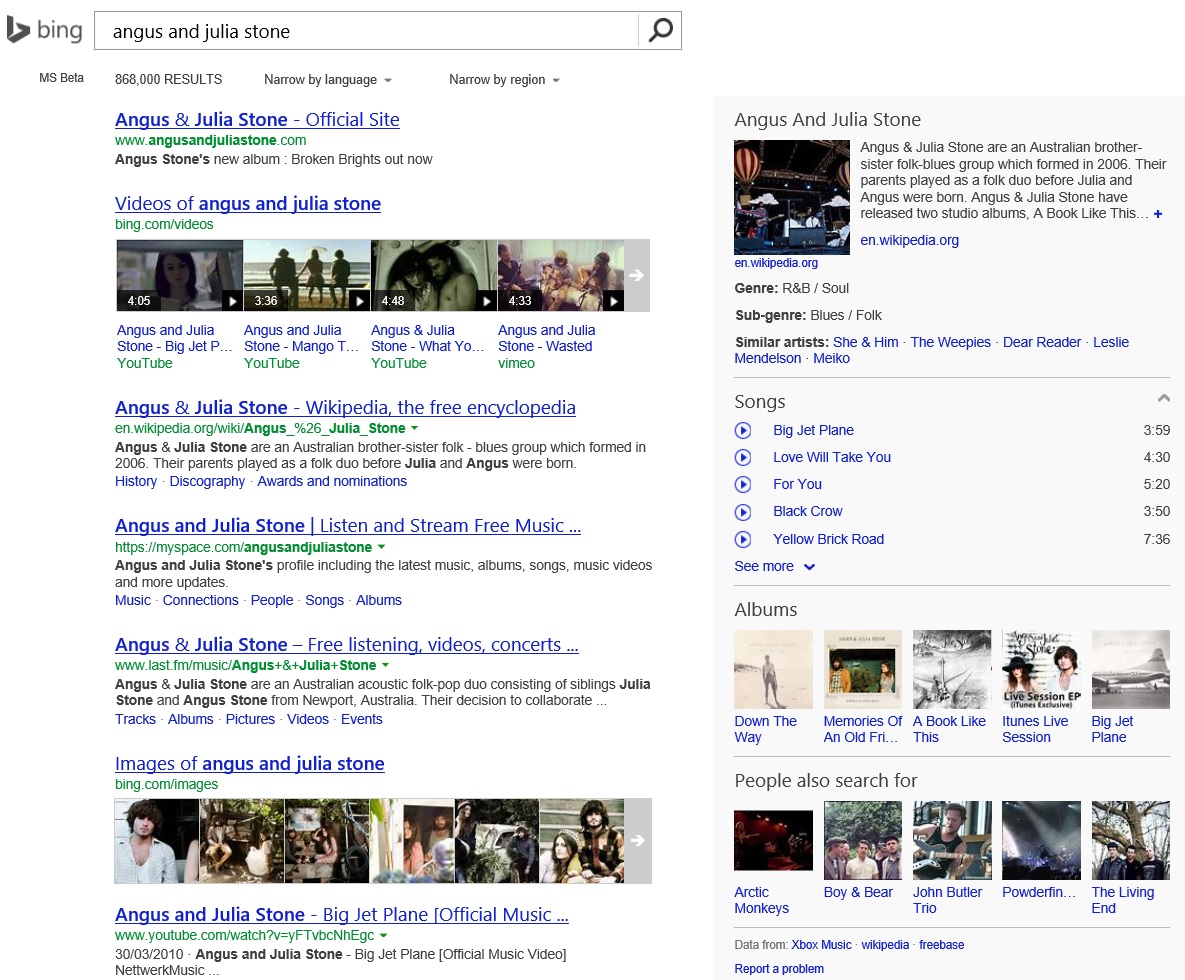The width and height of the screenshot is (1185, 980).
Task: Open the Awards and nominations sublink
Action: (332, 481)
